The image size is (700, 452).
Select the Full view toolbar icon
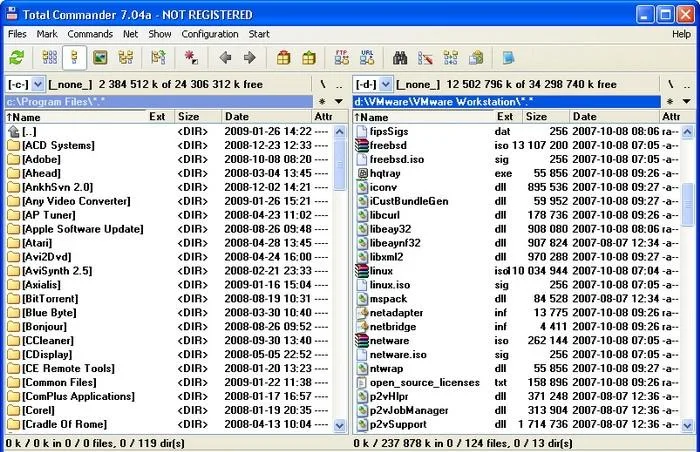tap(75, 58)
